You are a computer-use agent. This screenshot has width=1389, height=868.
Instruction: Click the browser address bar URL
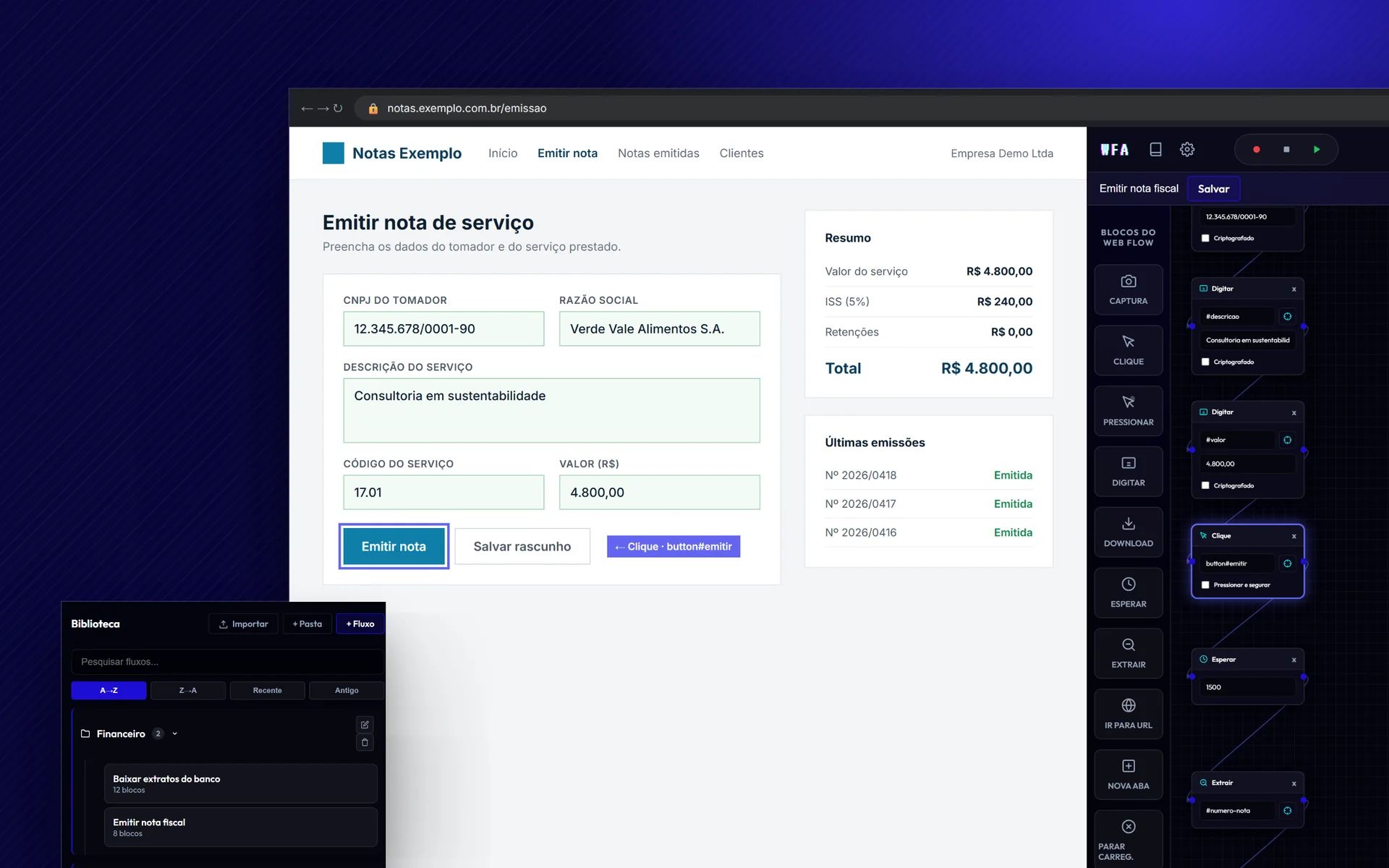pyautogui.click(x=467, y=109)
